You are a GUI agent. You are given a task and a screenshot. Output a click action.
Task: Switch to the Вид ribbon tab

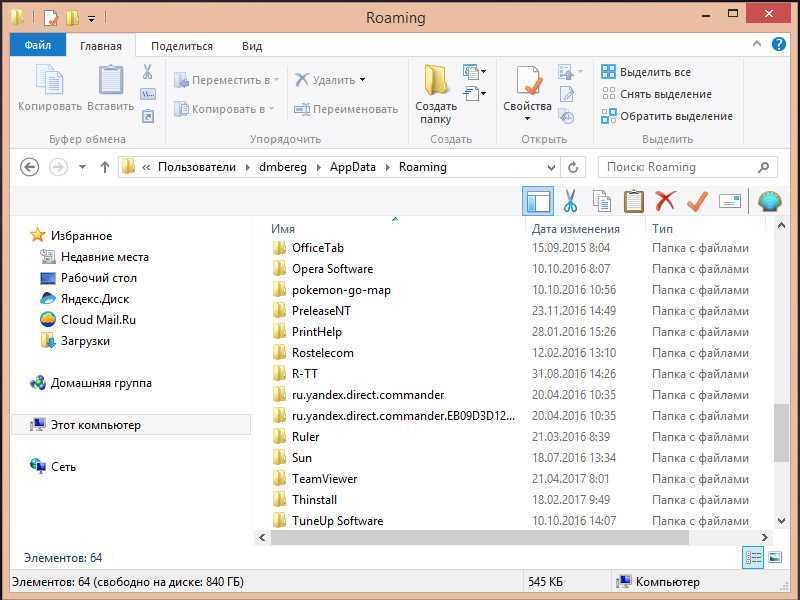coord(252,46)
